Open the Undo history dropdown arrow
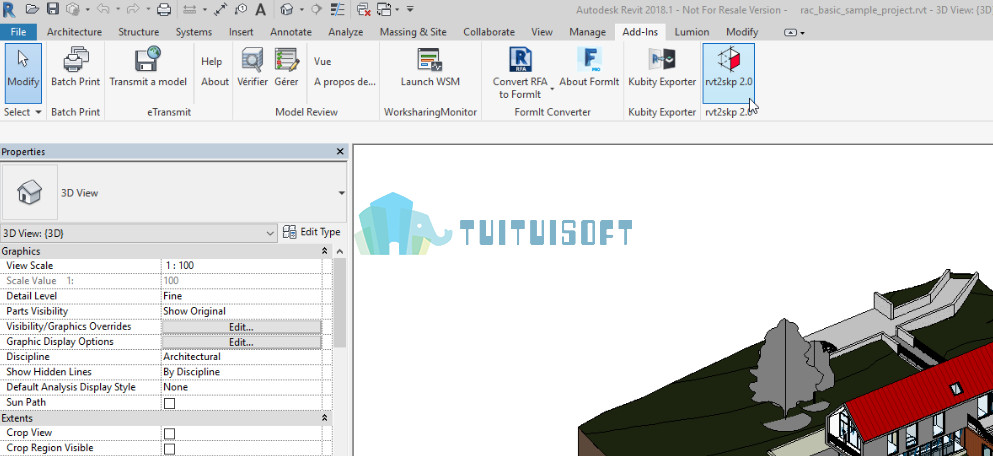The height and width of the screenshot is (456, 993). (118, 10)
